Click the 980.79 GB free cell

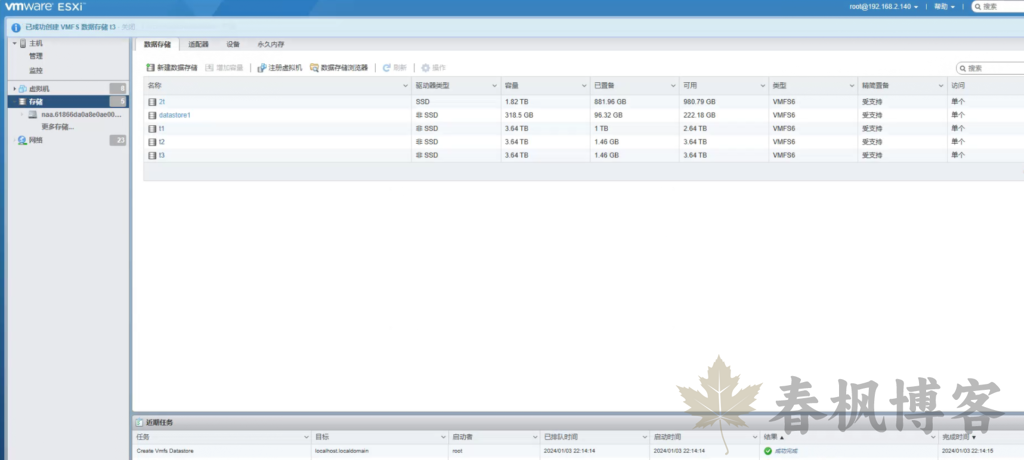[x=699, y=102]
